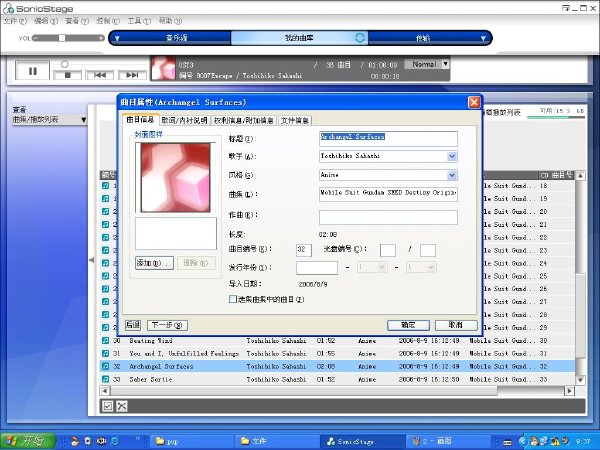This screenshot has height=450, width=600.
Task: Adjust the VOL volume slider handle
Action: pos(62,38)
